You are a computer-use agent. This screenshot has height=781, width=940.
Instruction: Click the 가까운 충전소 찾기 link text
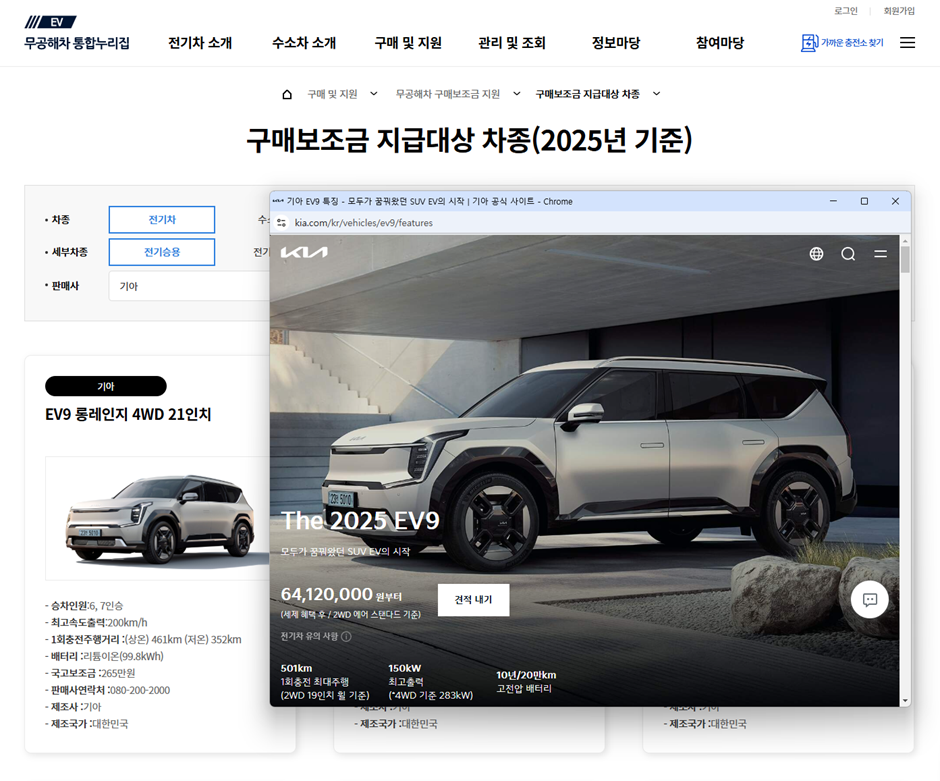pos(852,43)
